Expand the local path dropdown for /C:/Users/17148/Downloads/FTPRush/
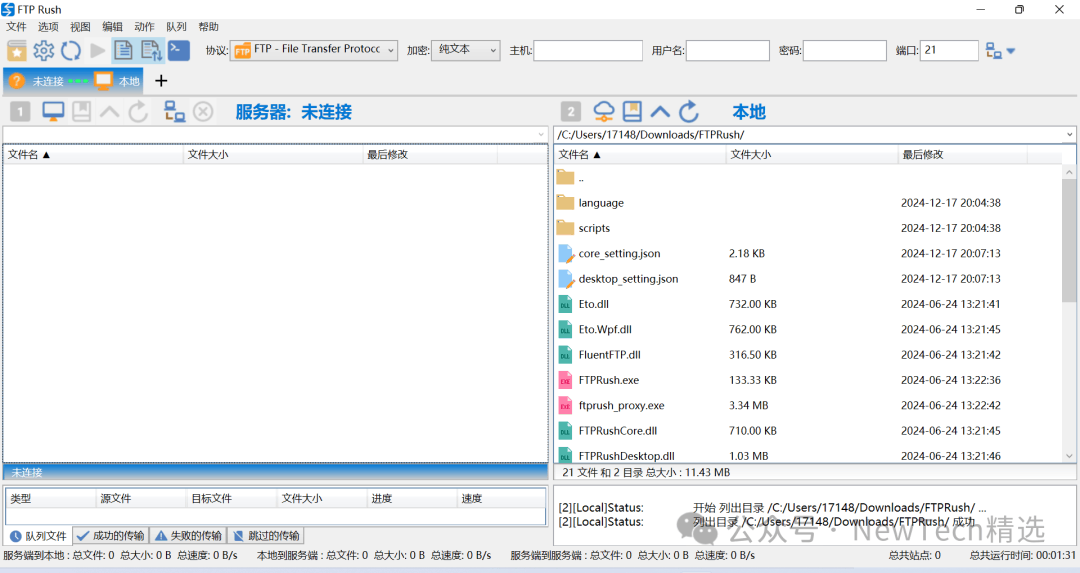This screenshot has height=573, width=1080. coord(1069,134)
